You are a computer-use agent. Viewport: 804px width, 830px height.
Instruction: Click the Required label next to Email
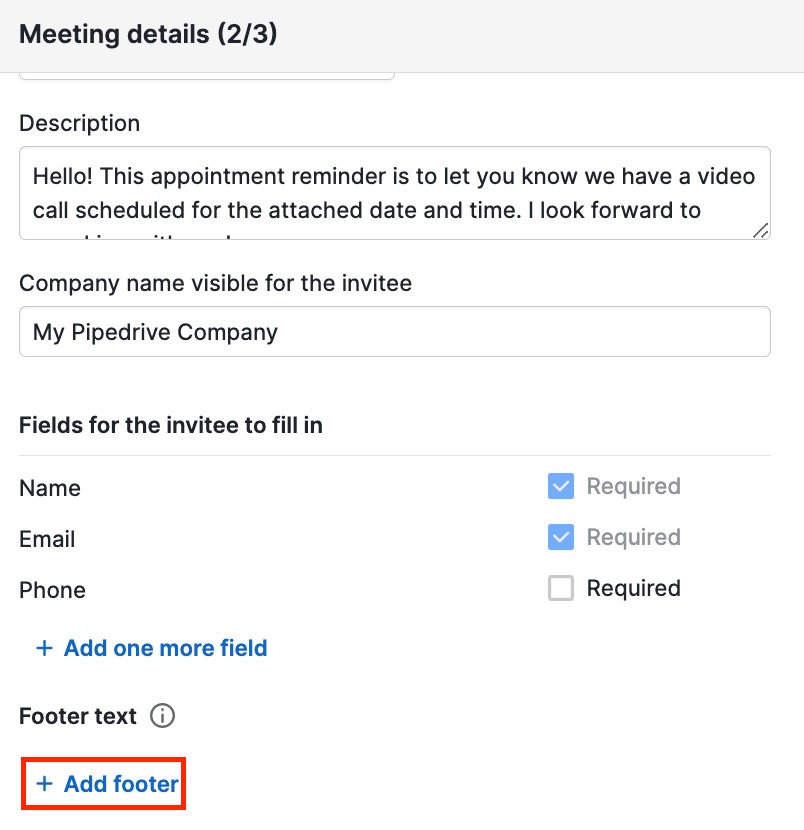tap(633, 537)
